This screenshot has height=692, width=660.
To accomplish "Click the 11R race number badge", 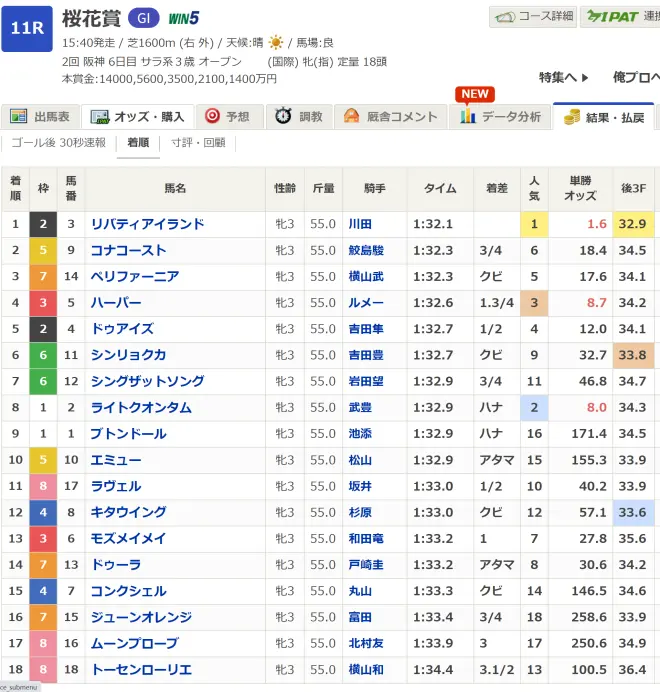I will 27,28.
